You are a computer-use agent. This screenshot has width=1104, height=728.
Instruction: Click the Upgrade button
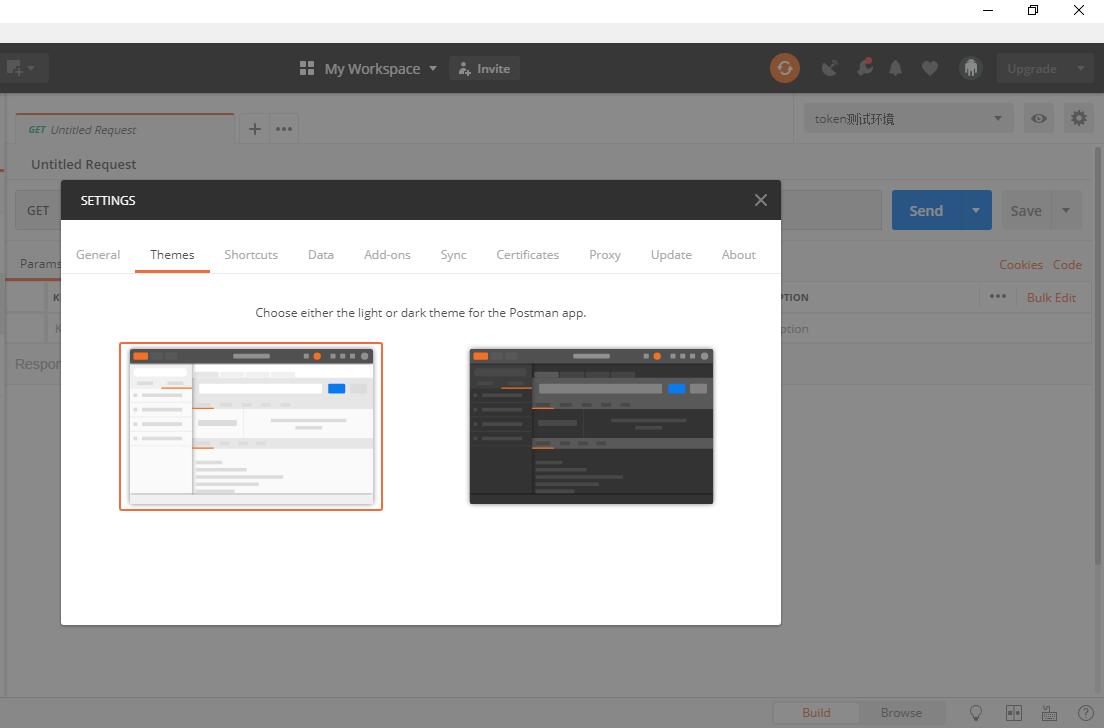1031,69
